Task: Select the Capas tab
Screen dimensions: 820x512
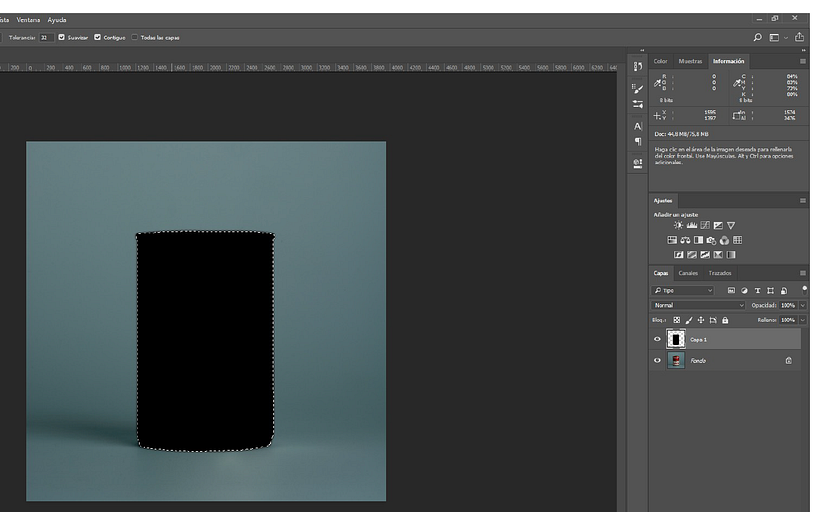Action: click(x=661, y=273)
